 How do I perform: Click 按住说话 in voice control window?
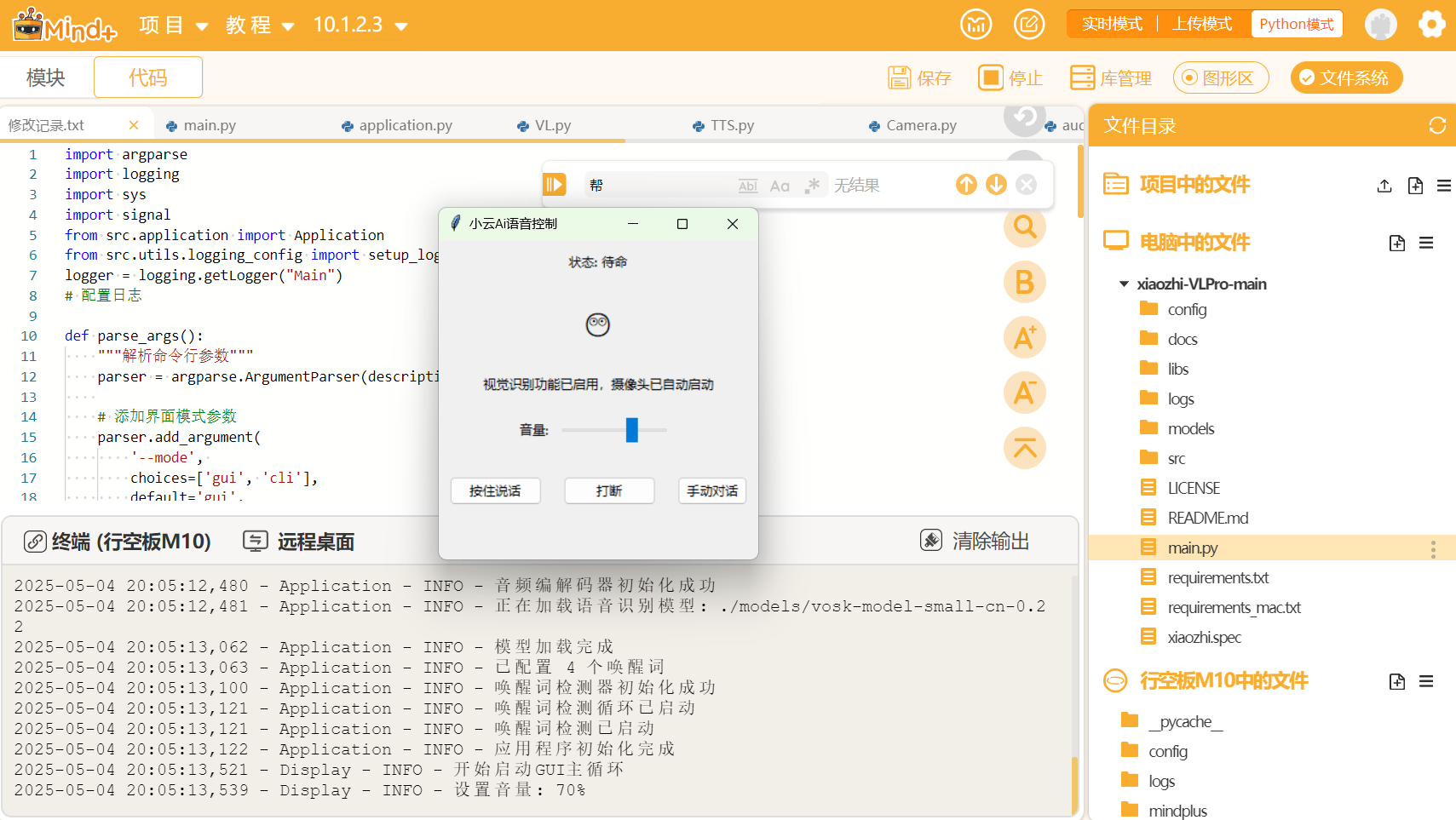click(495, 490)
